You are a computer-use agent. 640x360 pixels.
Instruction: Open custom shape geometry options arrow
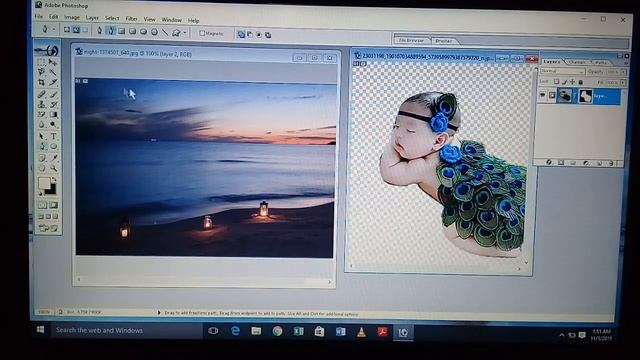[185, 33]
